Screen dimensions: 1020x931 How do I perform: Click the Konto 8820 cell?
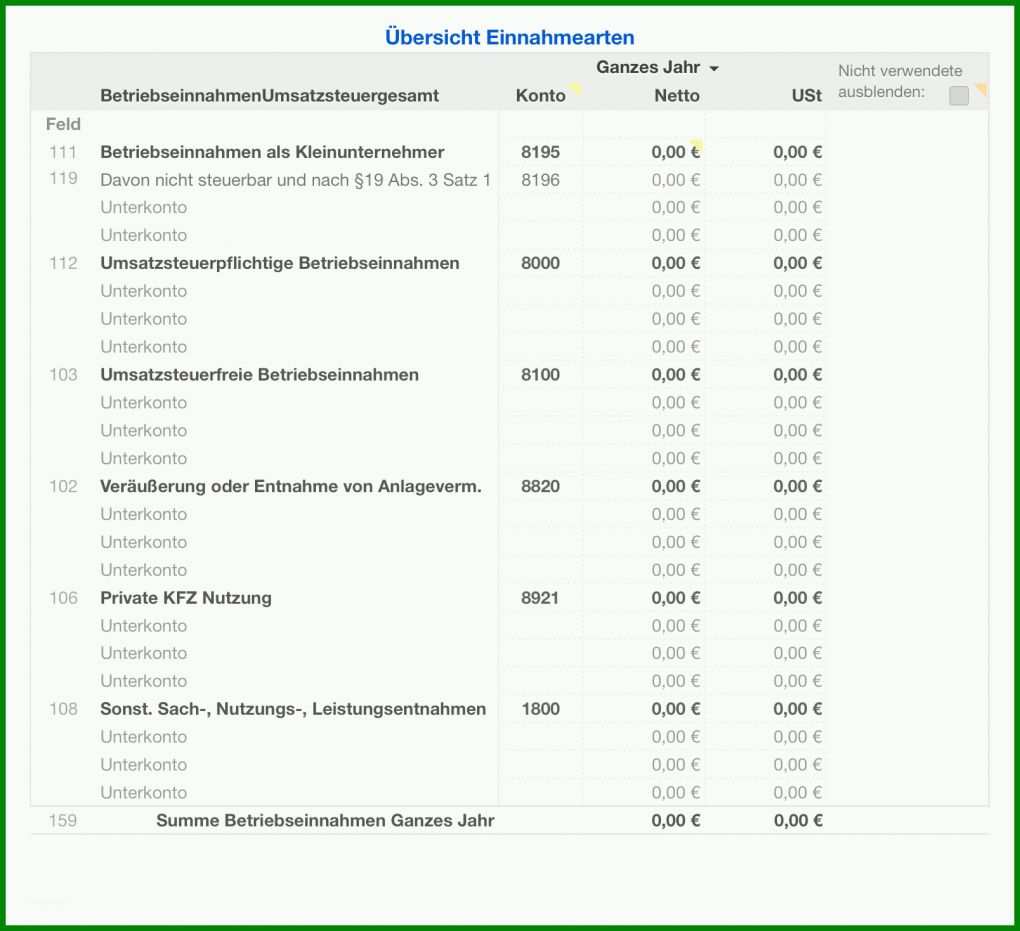point(540,487)
